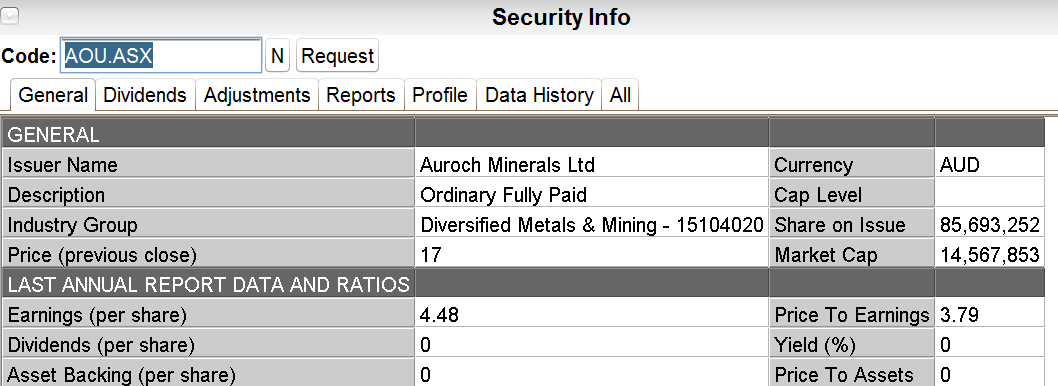Select the Price To Assets label
This screenshot has height=386, width=1058.
tap(852, 374)
